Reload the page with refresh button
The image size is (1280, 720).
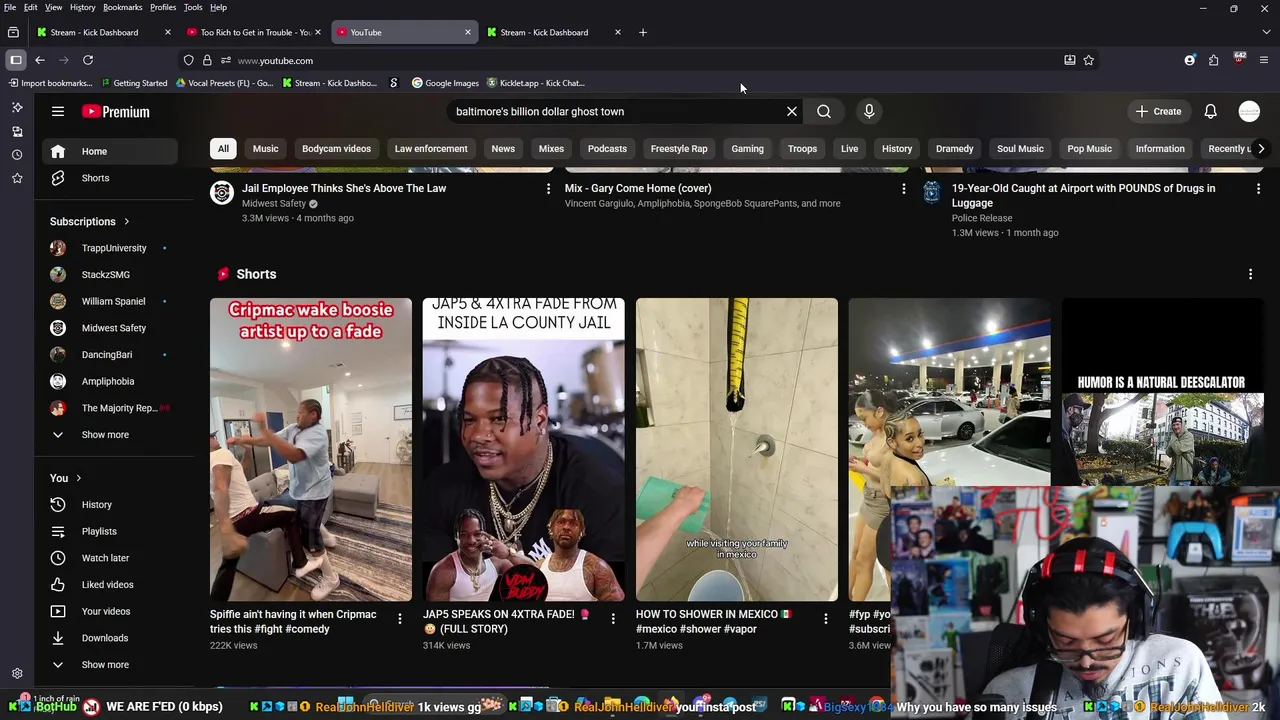point(88,60)
